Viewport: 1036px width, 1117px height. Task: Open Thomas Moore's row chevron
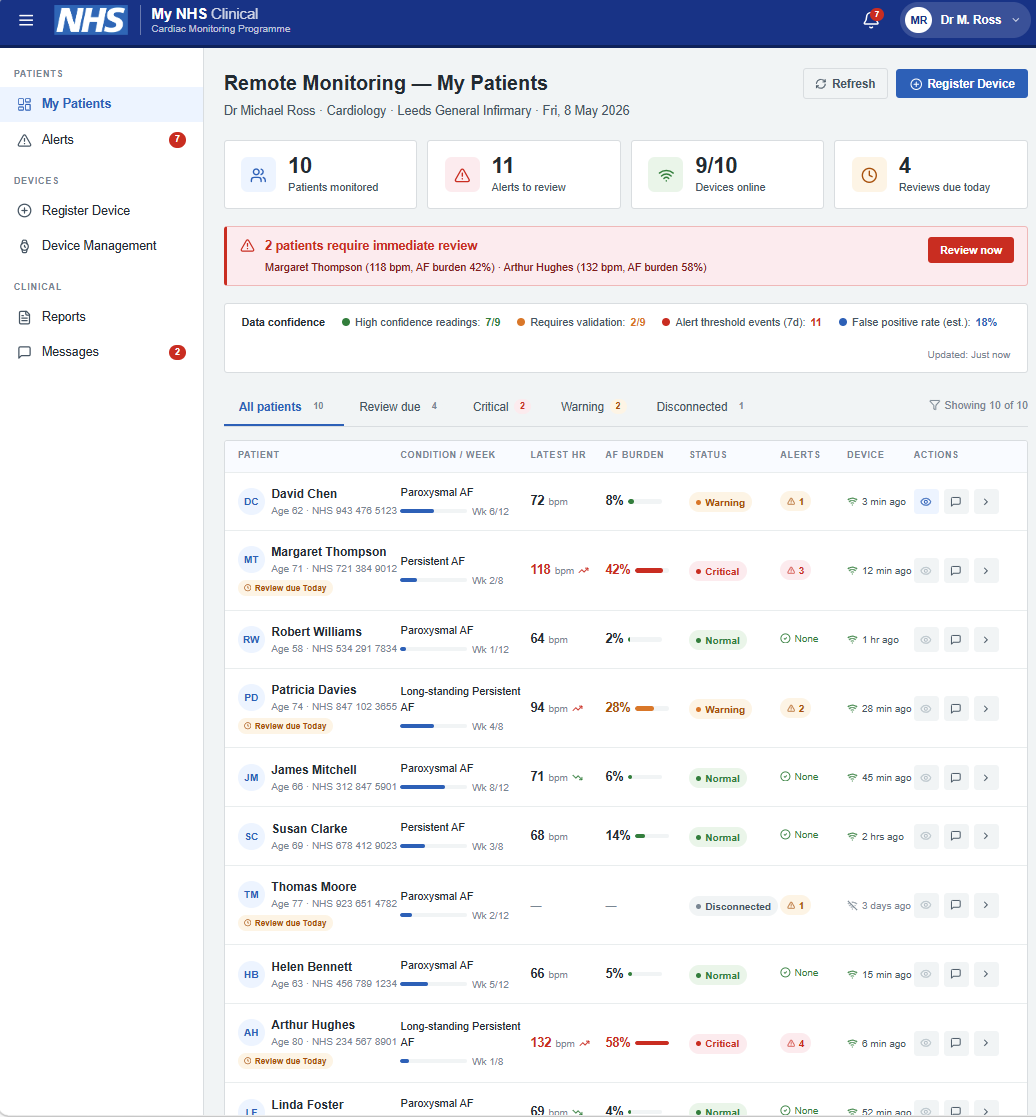pos(986,905)
